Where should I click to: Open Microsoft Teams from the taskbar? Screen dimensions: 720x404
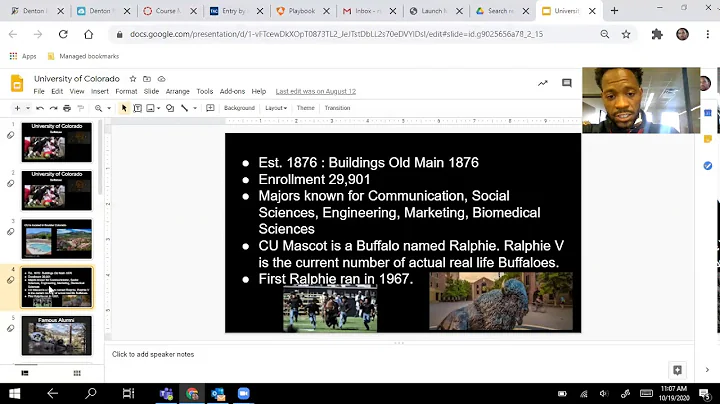pyautogui.click(x=166, y=393)
